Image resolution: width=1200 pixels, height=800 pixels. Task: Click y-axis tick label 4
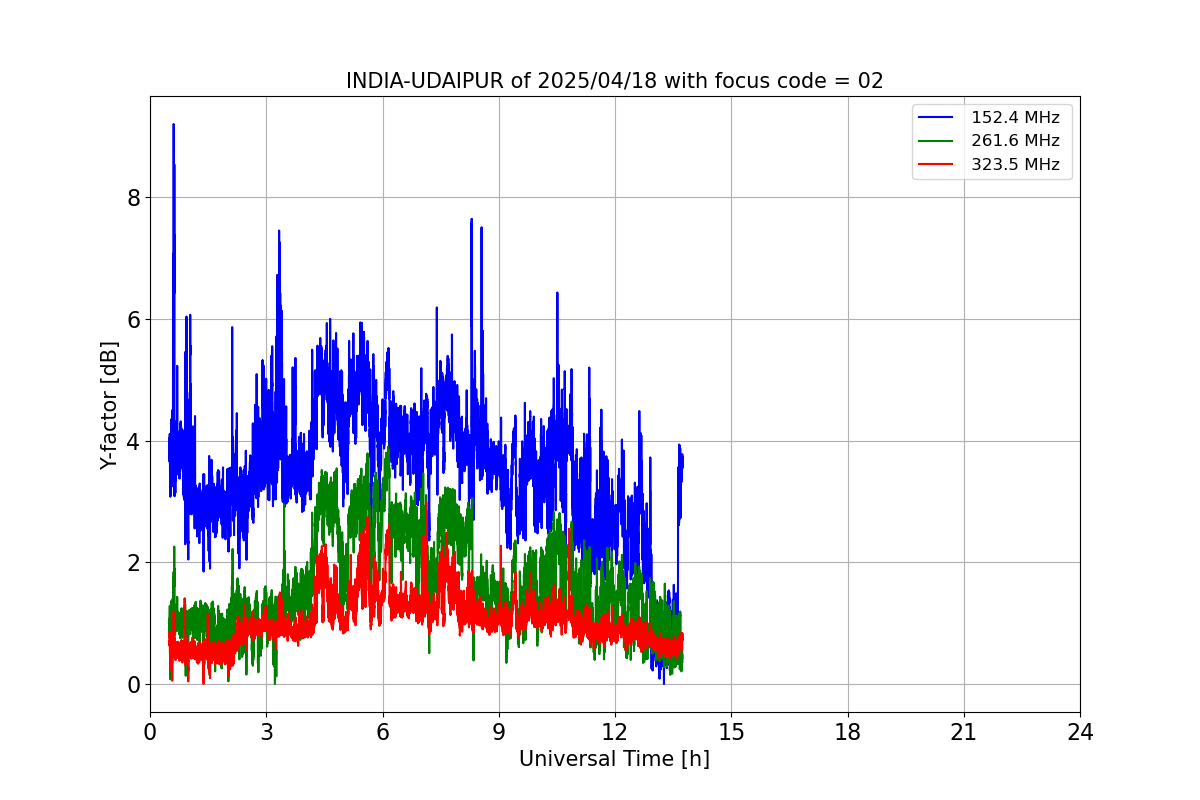click(133, 441)
